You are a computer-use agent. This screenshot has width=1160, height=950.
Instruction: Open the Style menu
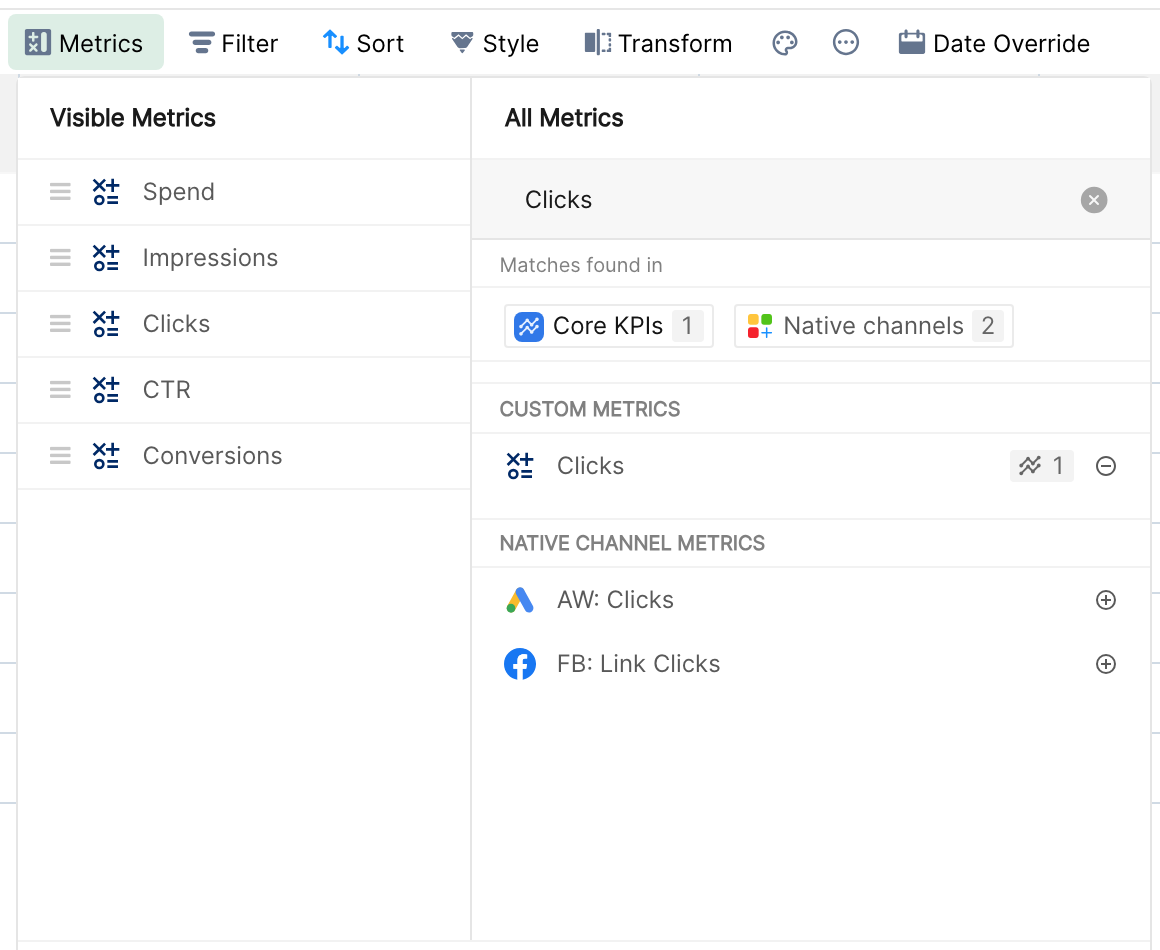pyautogui.click(x=494, y=43)
